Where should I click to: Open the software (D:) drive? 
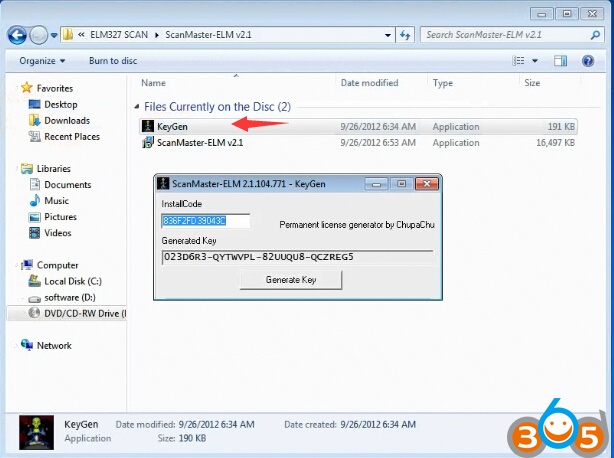coord(70,298)
